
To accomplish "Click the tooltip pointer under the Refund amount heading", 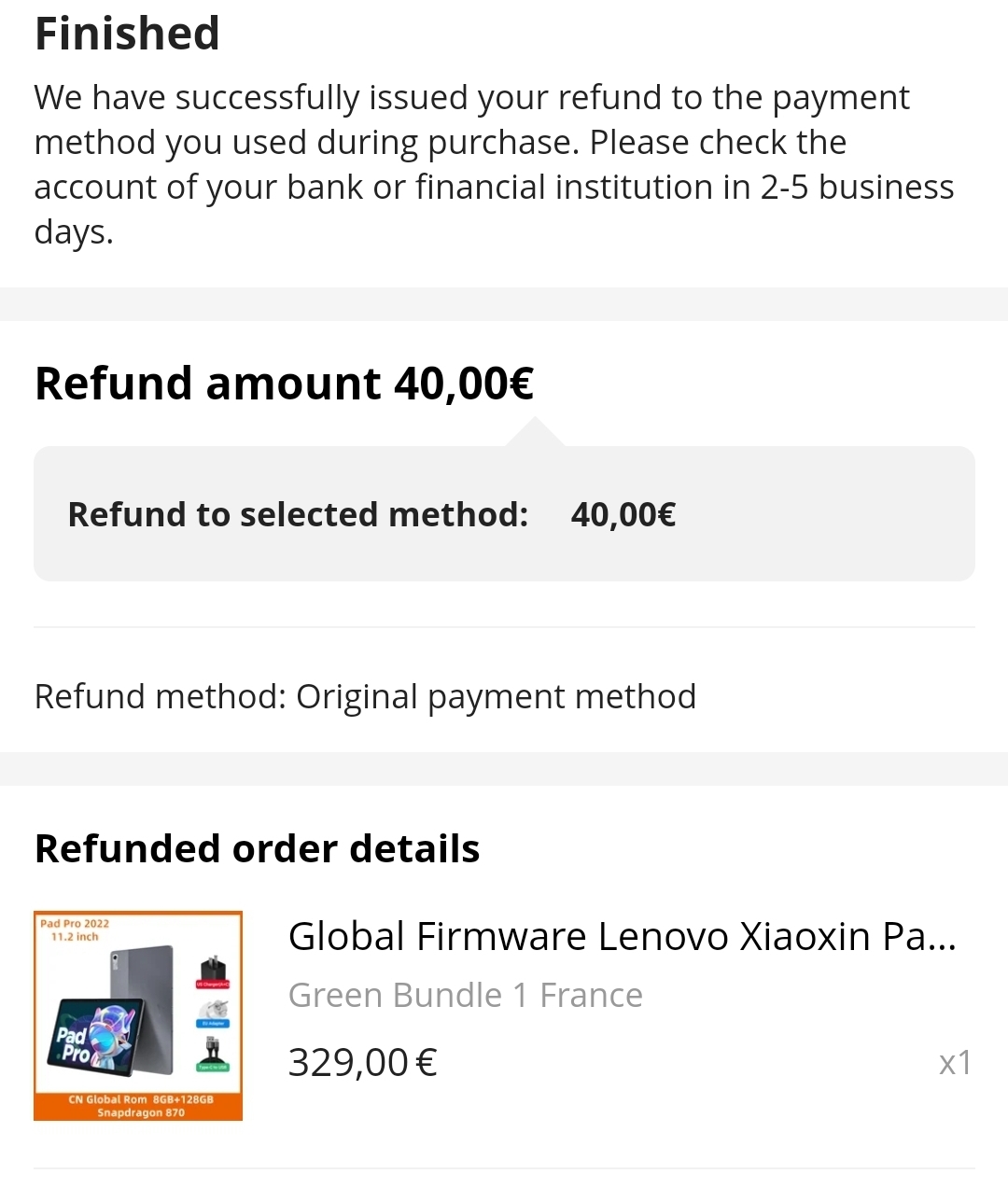I will pos(534,432).
